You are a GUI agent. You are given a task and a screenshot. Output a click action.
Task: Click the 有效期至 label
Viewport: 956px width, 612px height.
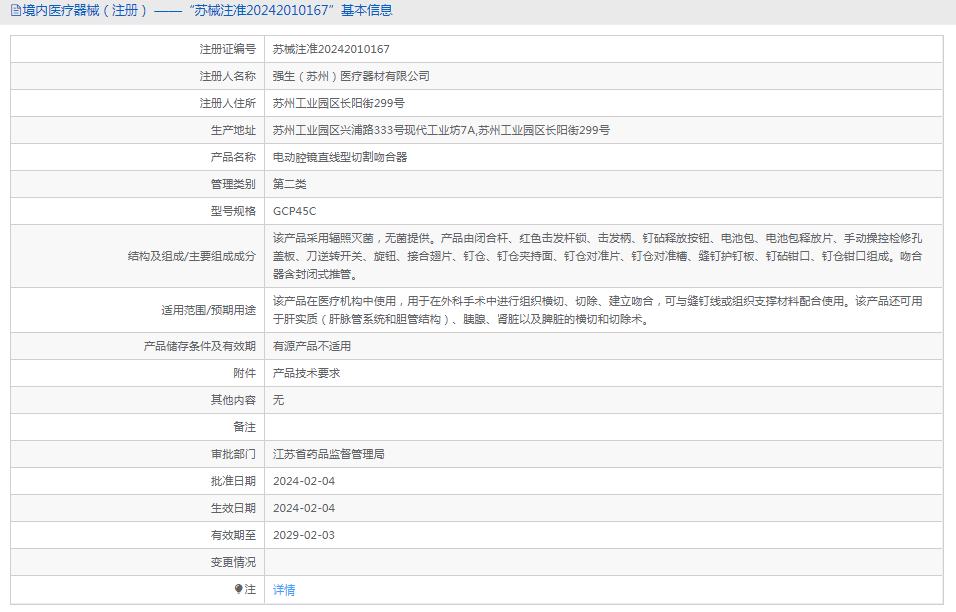click(233, 535)
